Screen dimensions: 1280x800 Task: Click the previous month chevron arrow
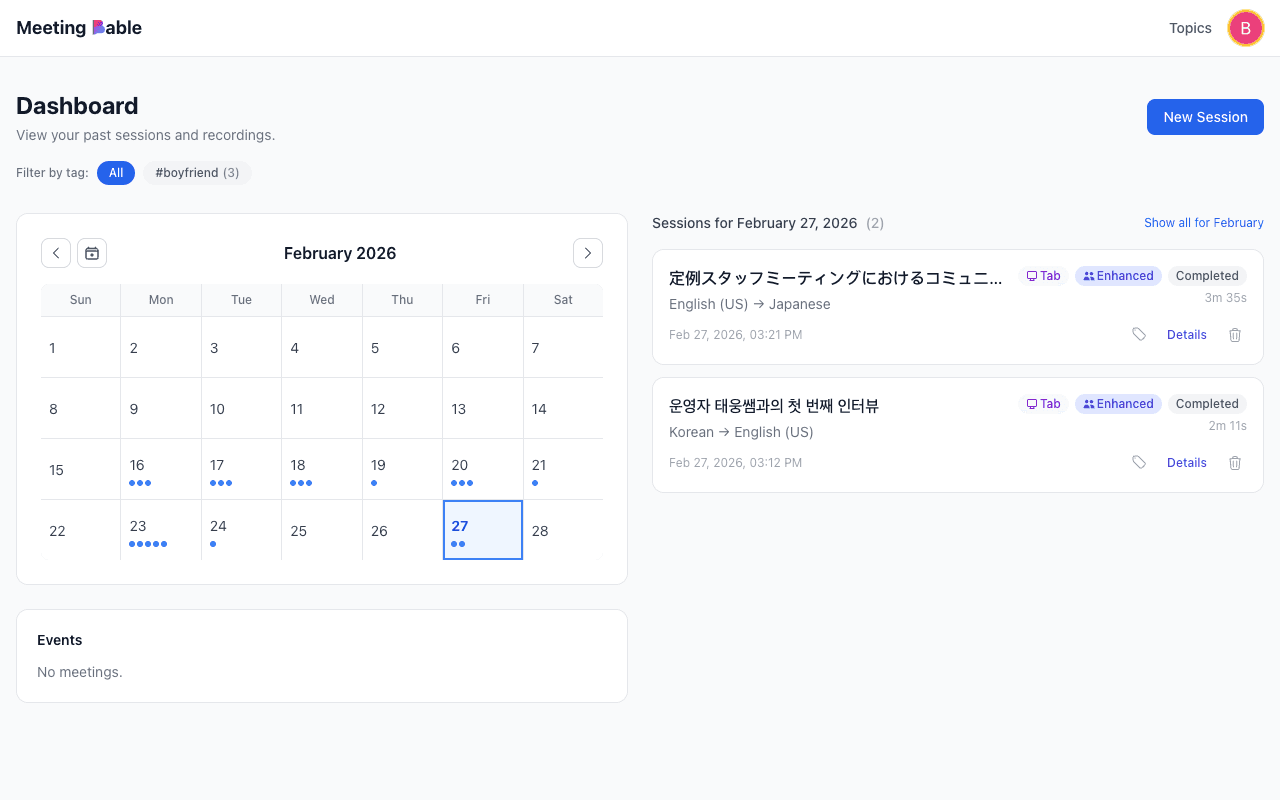[56, 253]
